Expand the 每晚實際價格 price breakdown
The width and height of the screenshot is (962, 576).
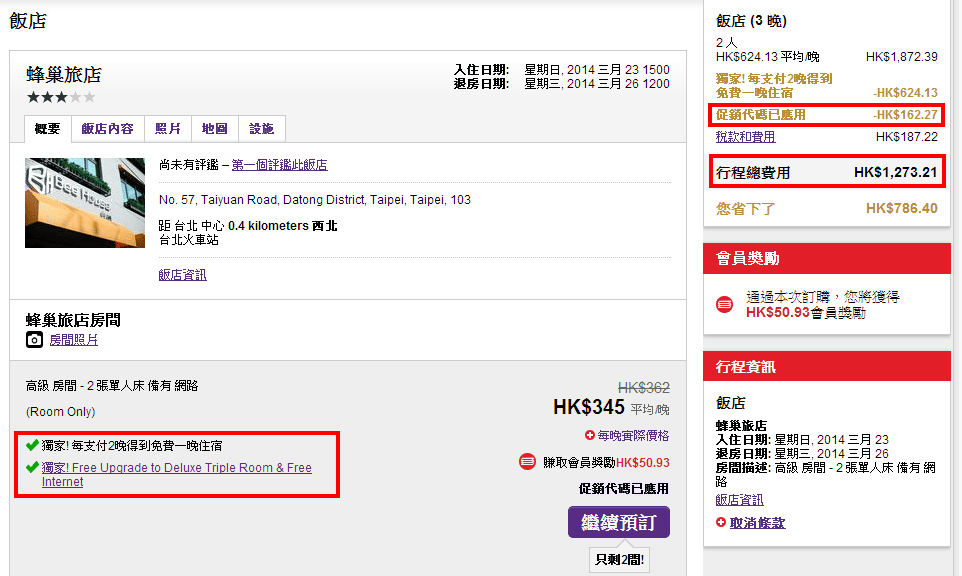click(627, 435)
